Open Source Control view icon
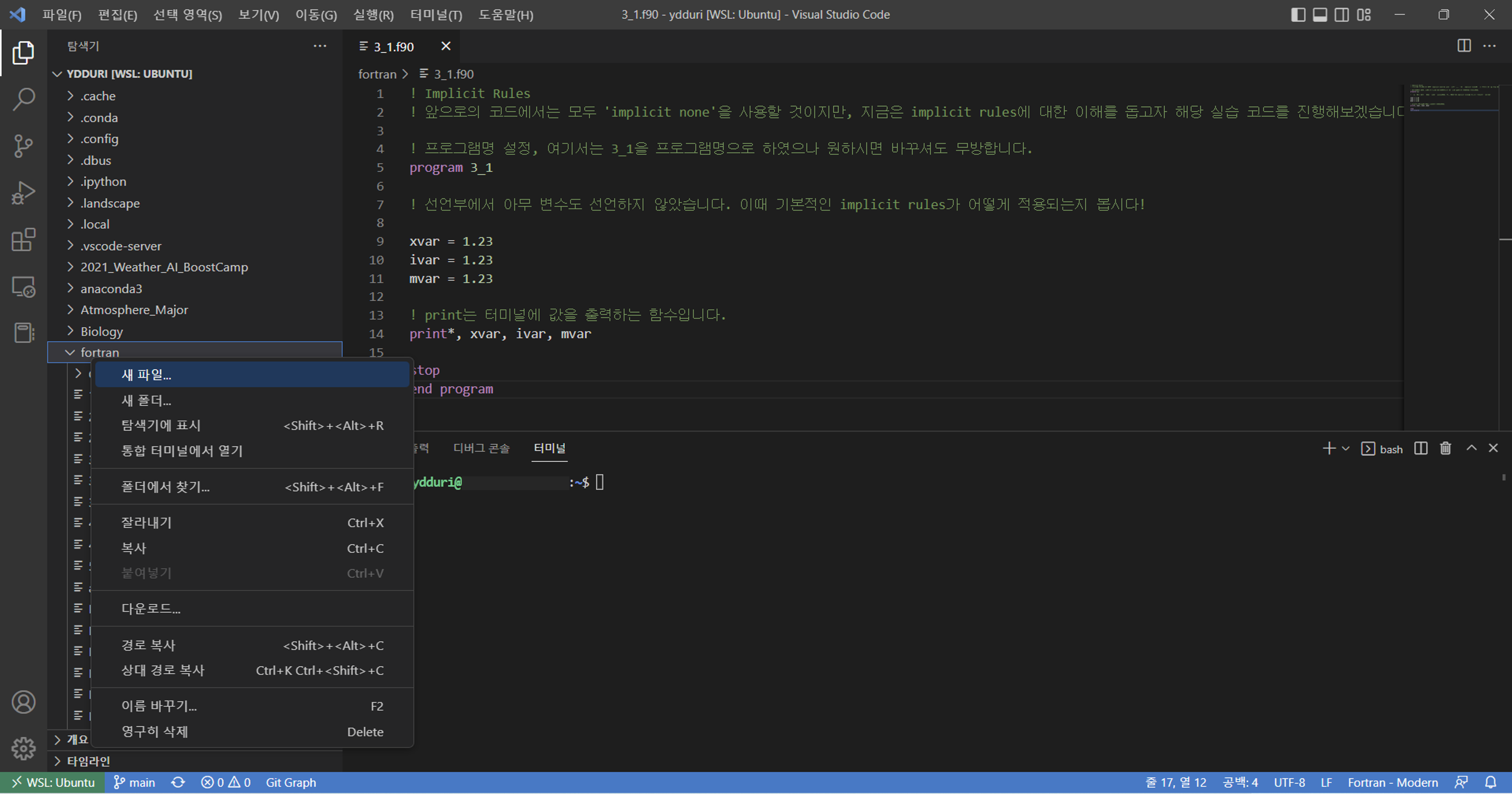 pyautogui.click(x=23, y=146)
